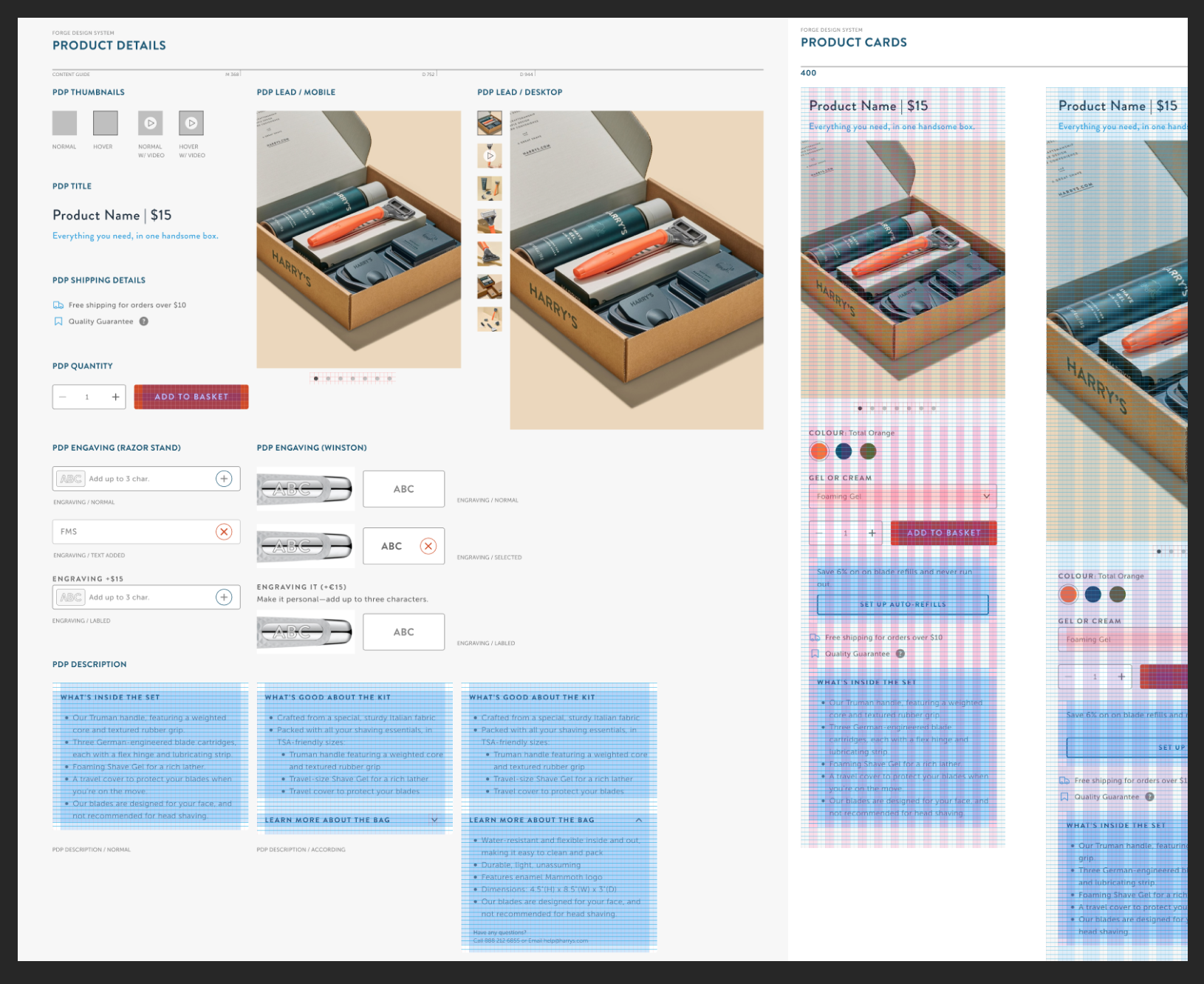The height and width of the screenshot is (984, 1204).
Task: Select fifth desktop thumbnail of angled razor blade
Action: click(x=490, y=253)
